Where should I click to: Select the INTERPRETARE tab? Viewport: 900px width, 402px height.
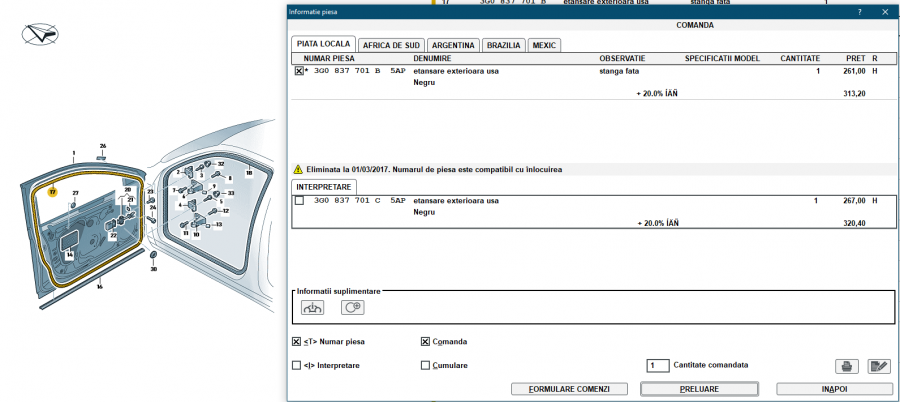324,187
